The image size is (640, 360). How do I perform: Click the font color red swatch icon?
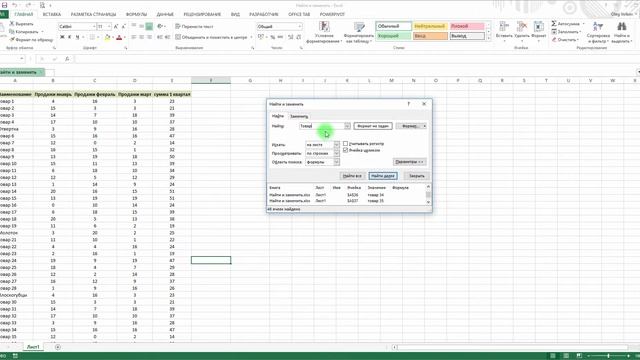[x=119, y=38]
